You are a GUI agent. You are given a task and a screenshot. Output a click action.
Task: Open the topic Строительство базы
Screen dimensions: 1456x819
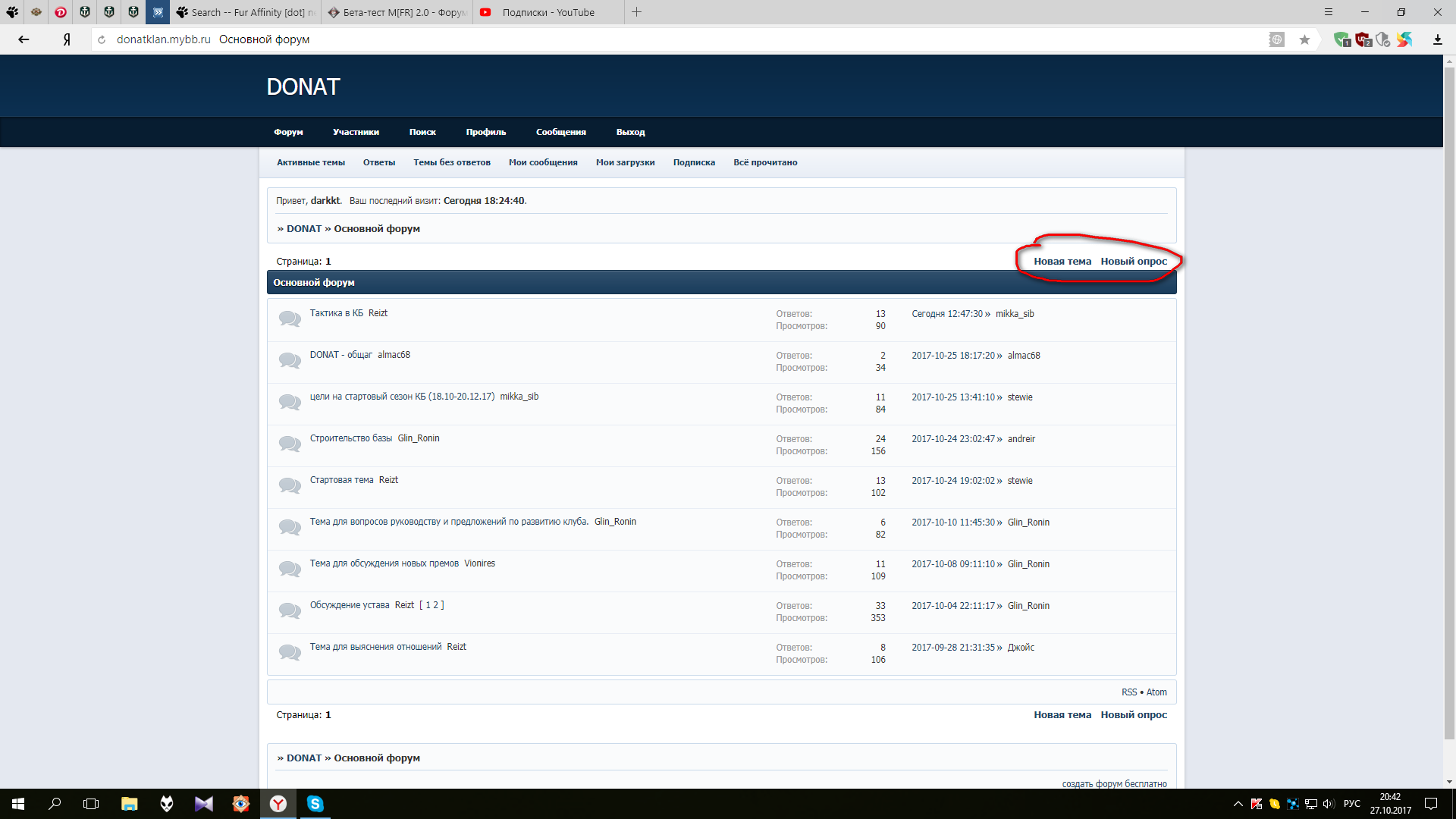(351, 438)
